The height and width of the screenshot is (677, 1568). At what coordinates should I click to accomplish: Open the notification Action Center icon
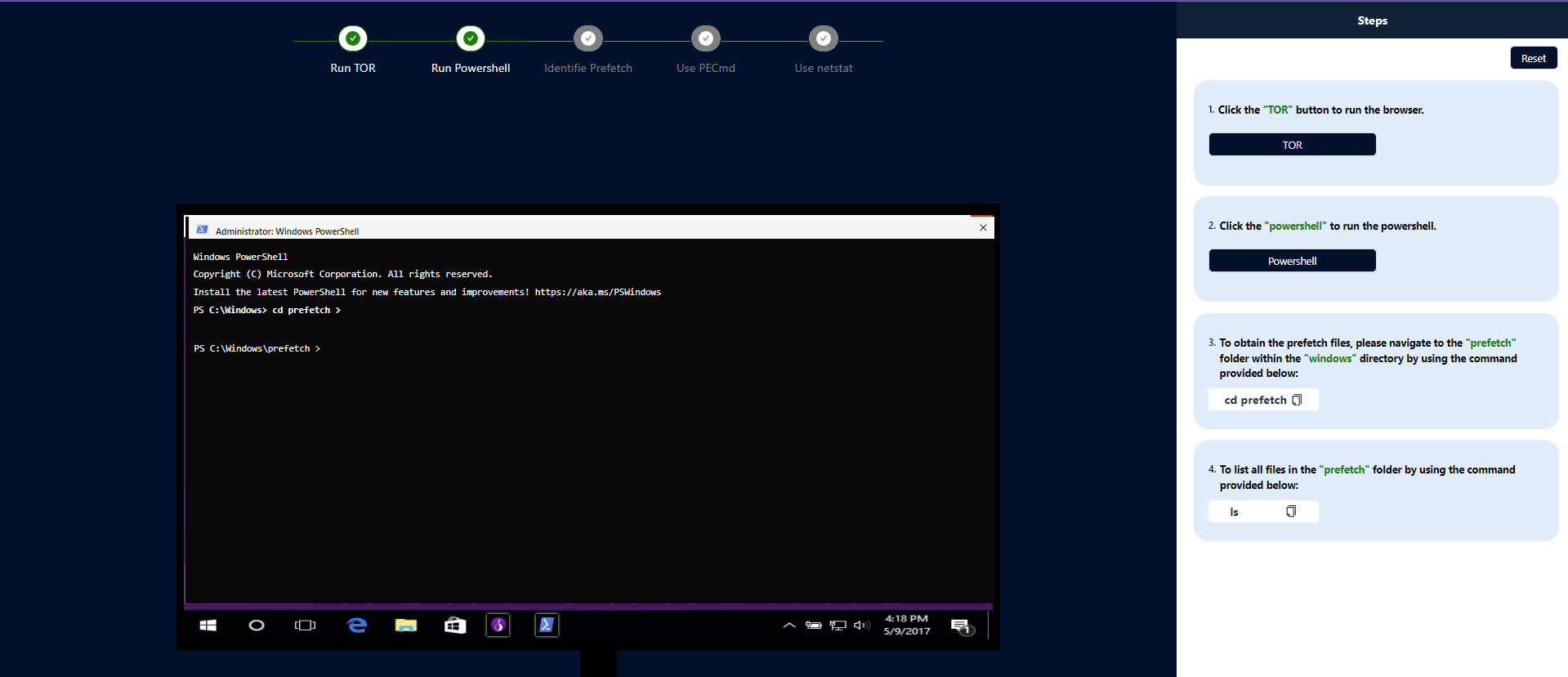[x=962, y=626]
